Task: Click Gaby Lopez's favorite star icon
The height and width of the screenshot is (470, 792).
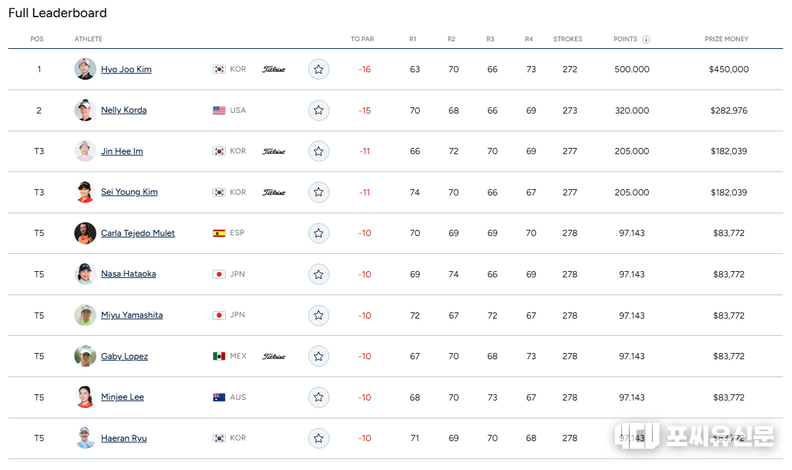Action: pyautogui.click(x=318, y=356)
